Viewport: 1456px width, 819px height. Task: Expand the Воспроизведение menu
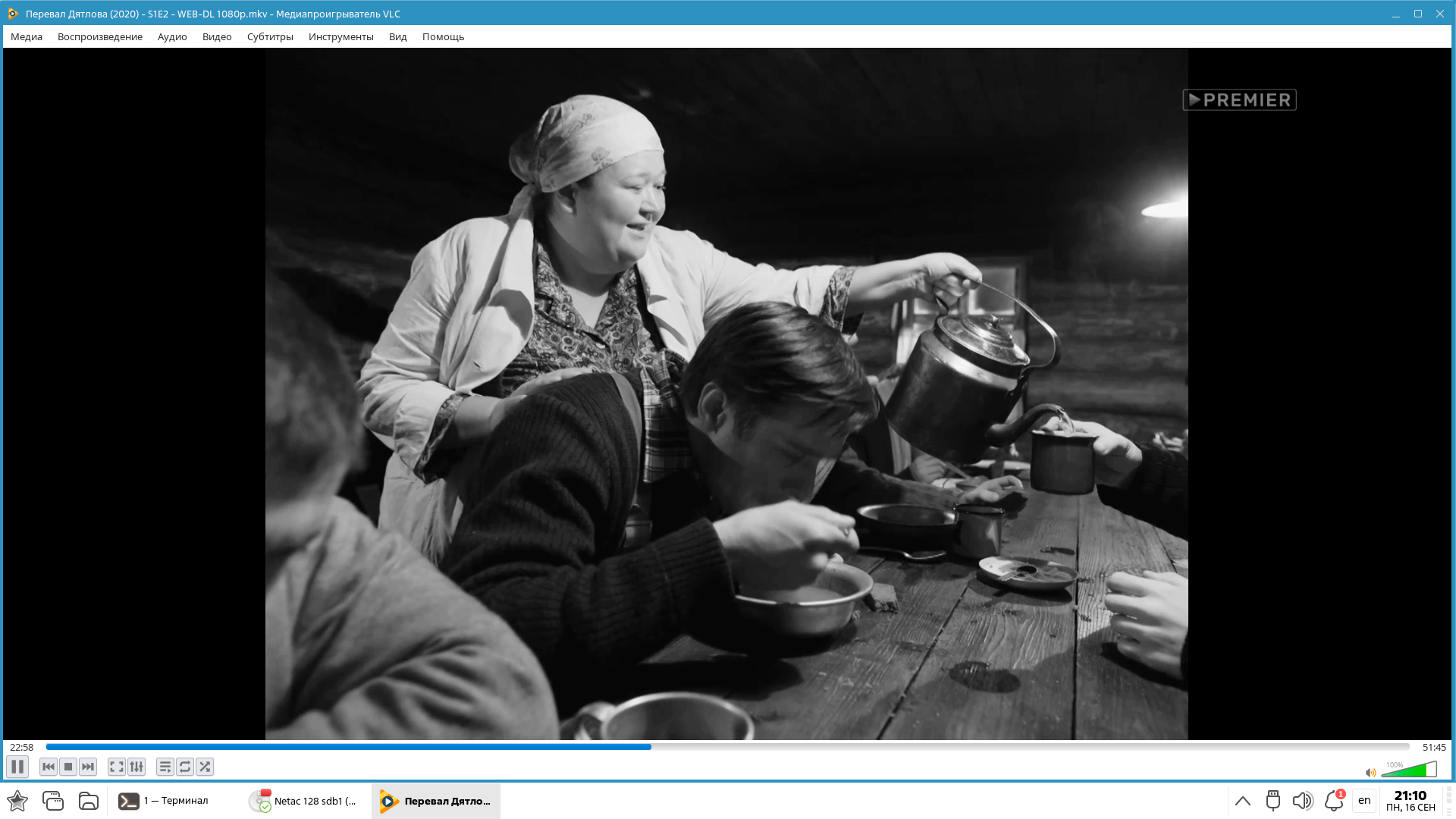100,36
